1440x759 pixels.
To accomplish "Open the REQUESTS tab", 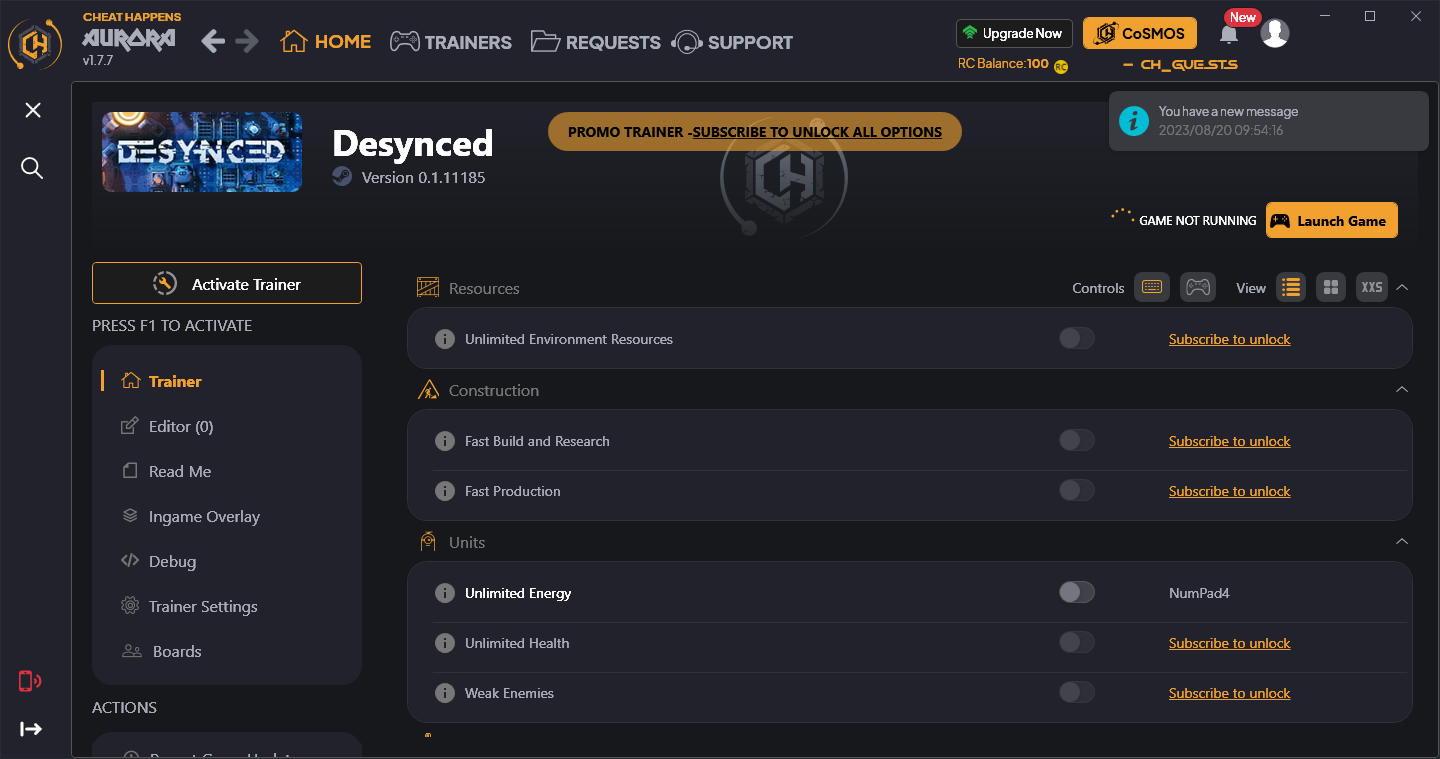I will (x=595, y=41).
